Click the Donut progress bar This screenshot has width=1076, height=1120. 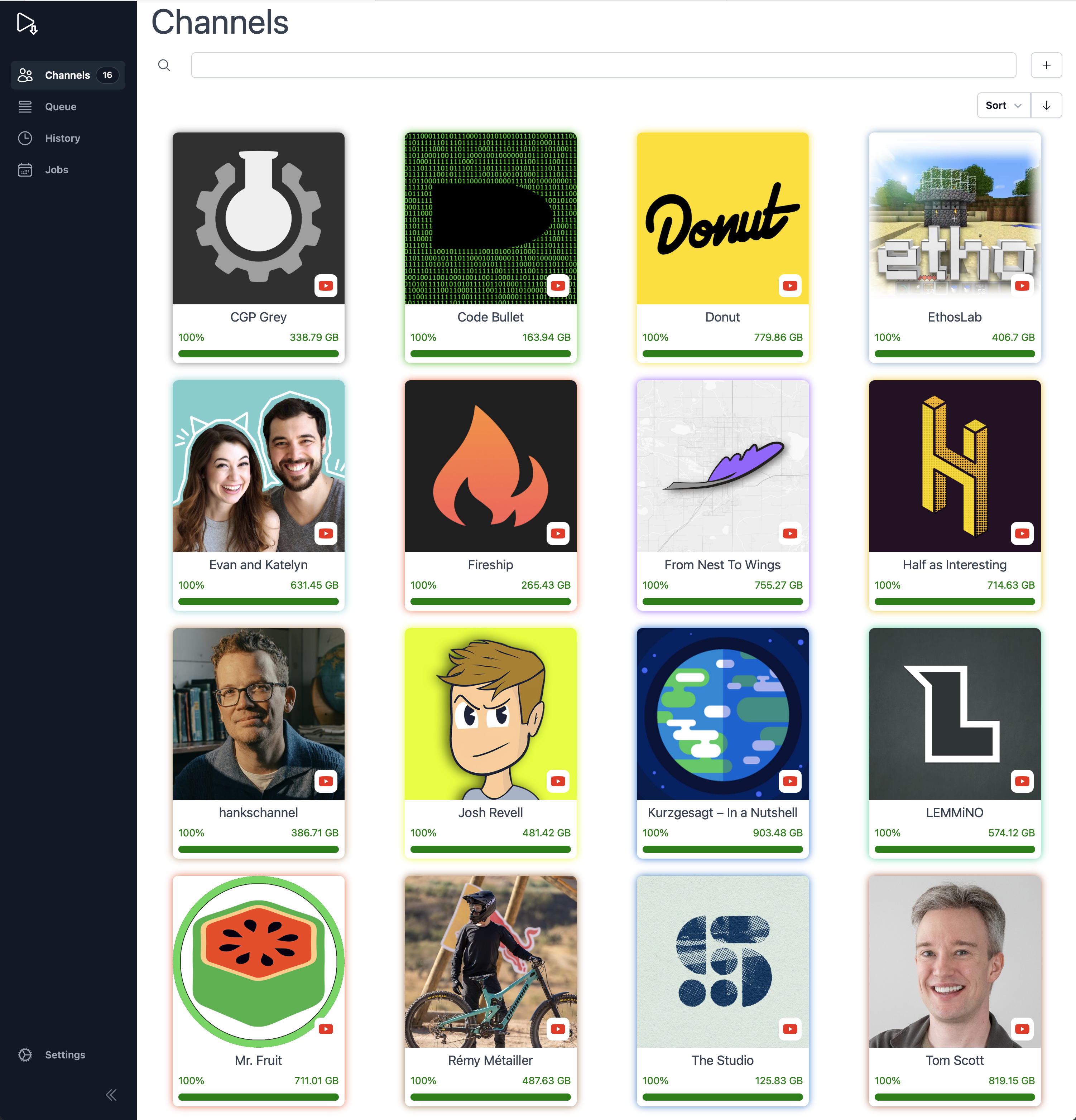point(722,354)
